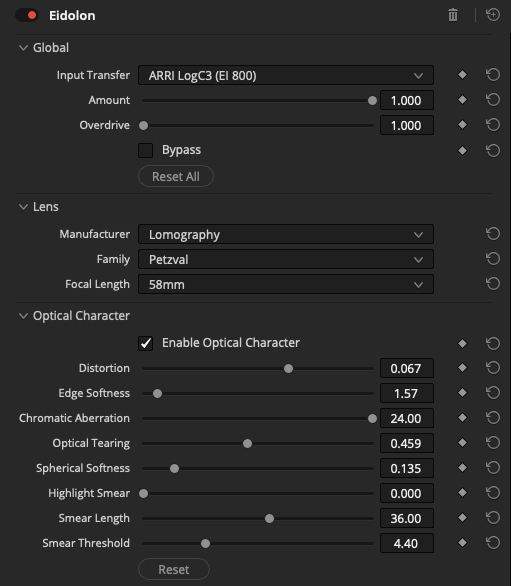Reset the Overdrive parameter
Viewport: 511px width, 586px height.
493,125
